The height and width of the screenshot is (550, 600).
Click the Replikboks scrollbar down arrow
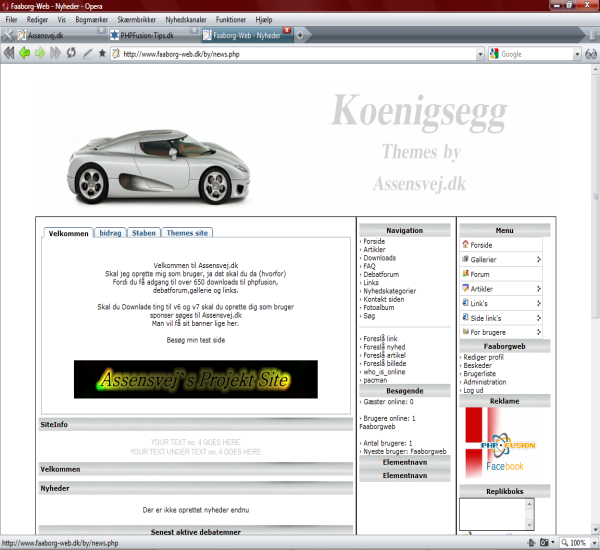[530, 525]
